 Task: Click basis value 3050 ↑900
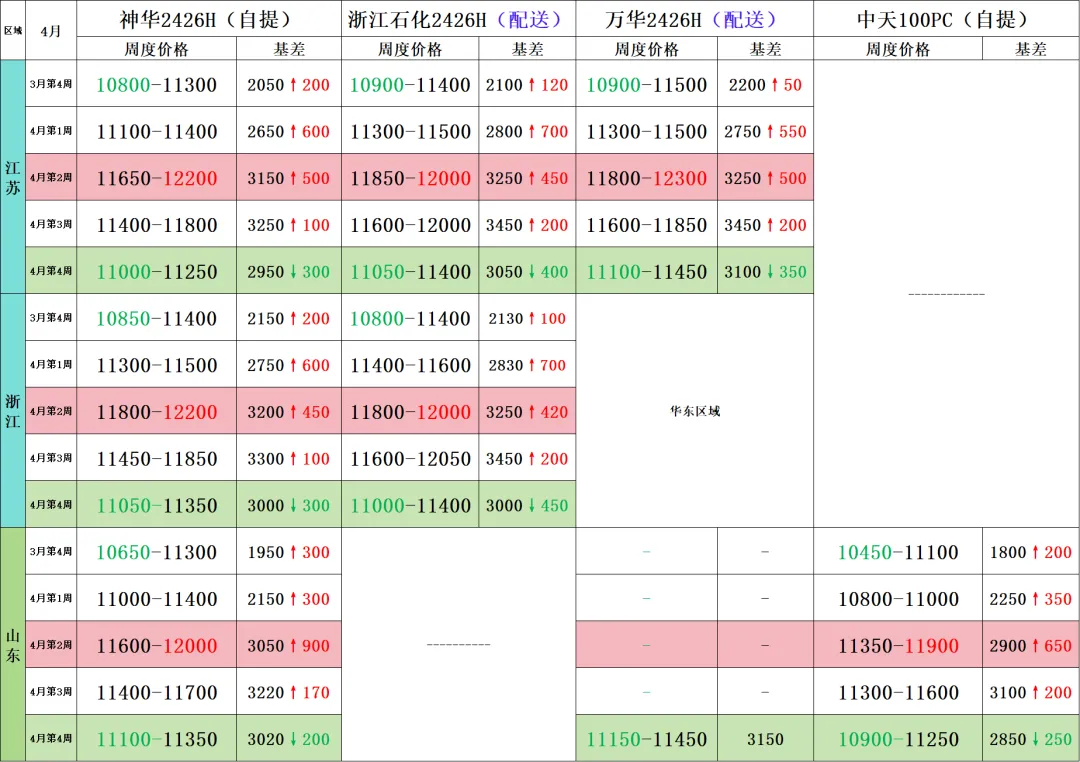(x=289, y=645)
